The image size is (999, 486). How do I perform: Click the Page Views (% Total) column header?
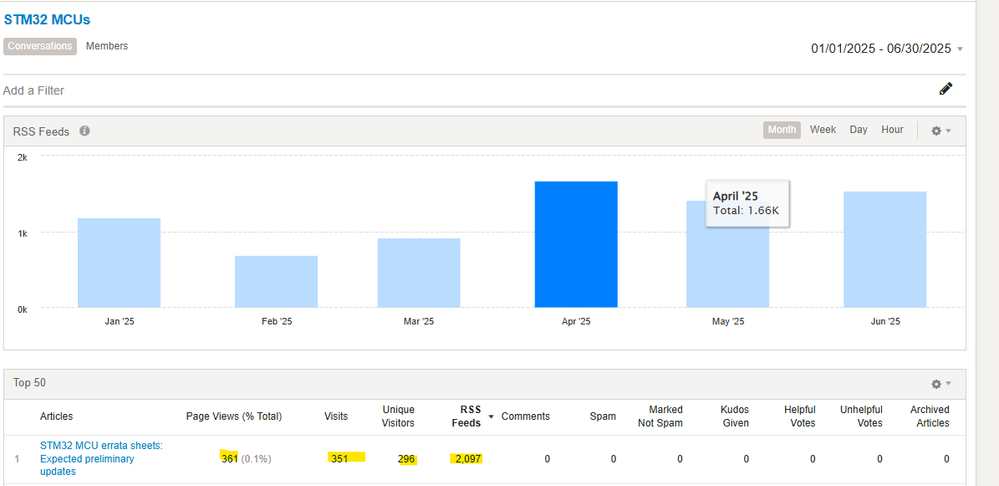tap(234, 417)
